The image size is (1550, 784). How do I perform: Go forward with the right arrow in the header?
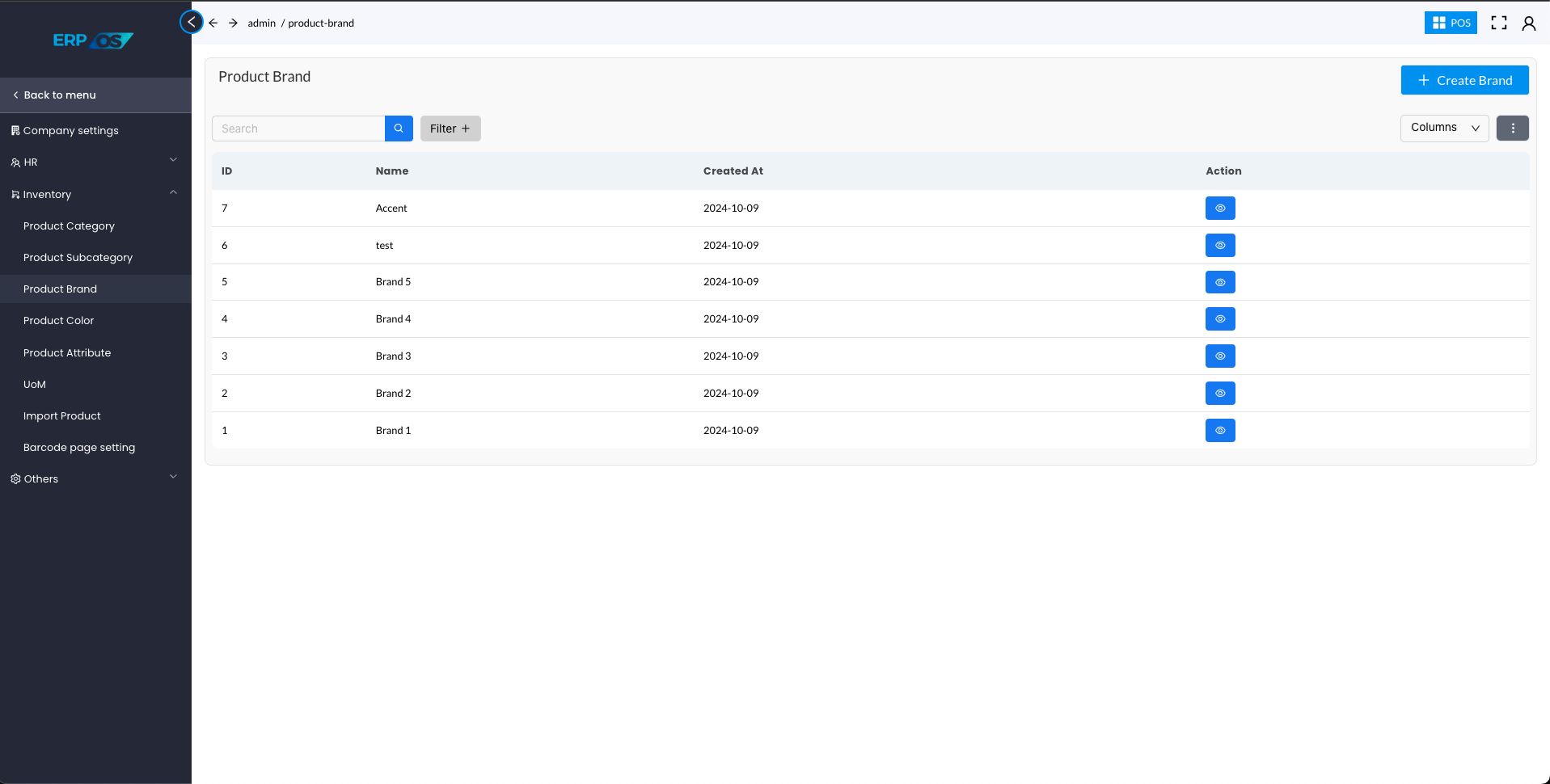233,23
